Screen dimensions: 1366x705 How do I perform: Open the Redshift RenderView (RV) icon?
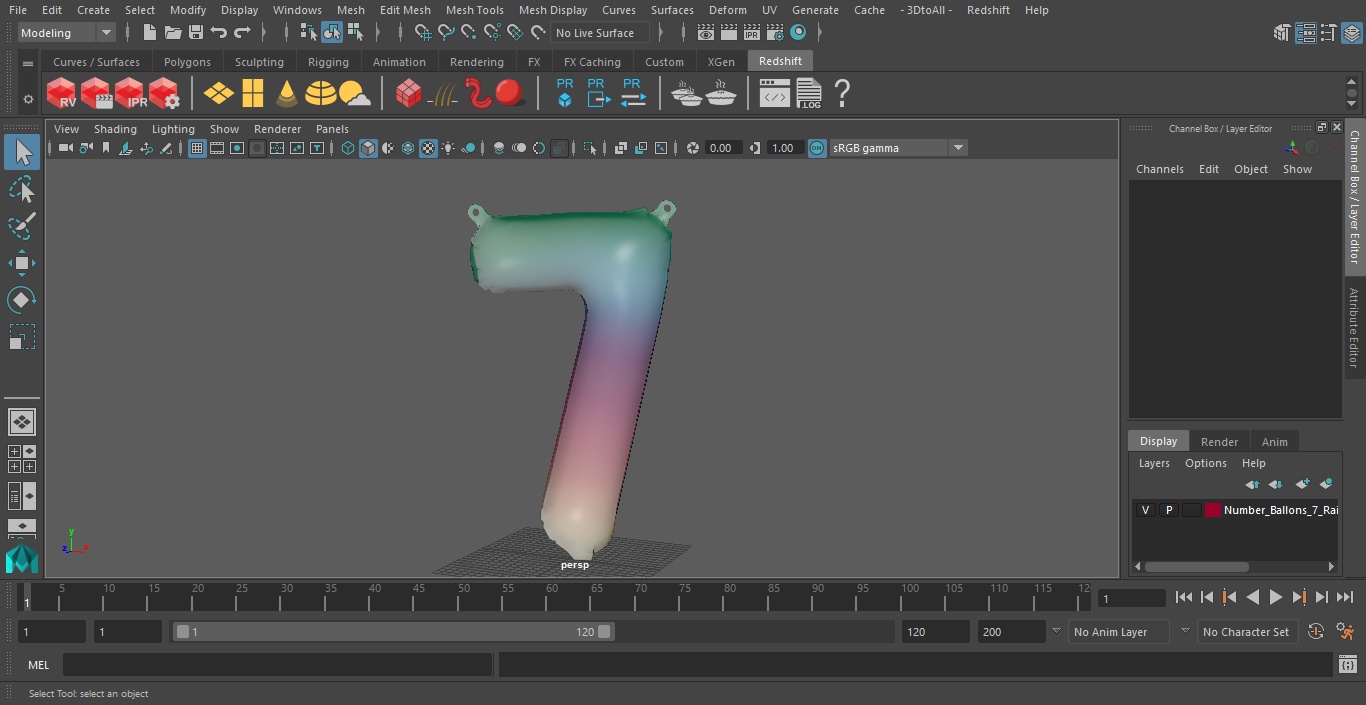click(61, 93)
